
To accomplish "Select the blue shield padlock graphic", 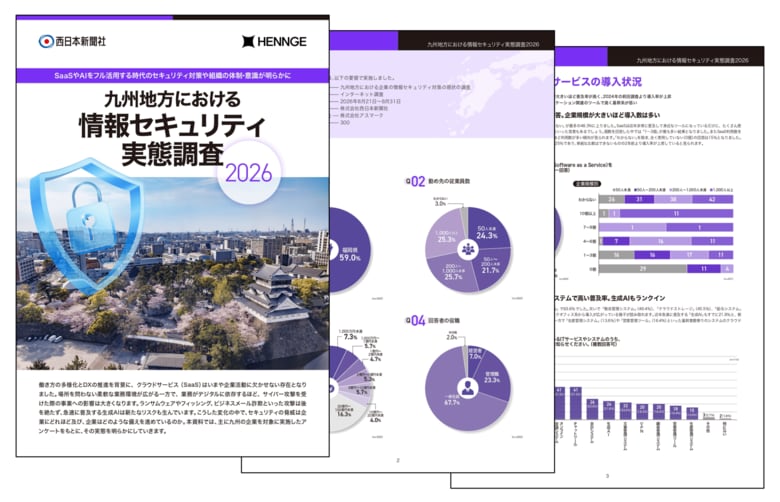I will (x=86, y=225).
